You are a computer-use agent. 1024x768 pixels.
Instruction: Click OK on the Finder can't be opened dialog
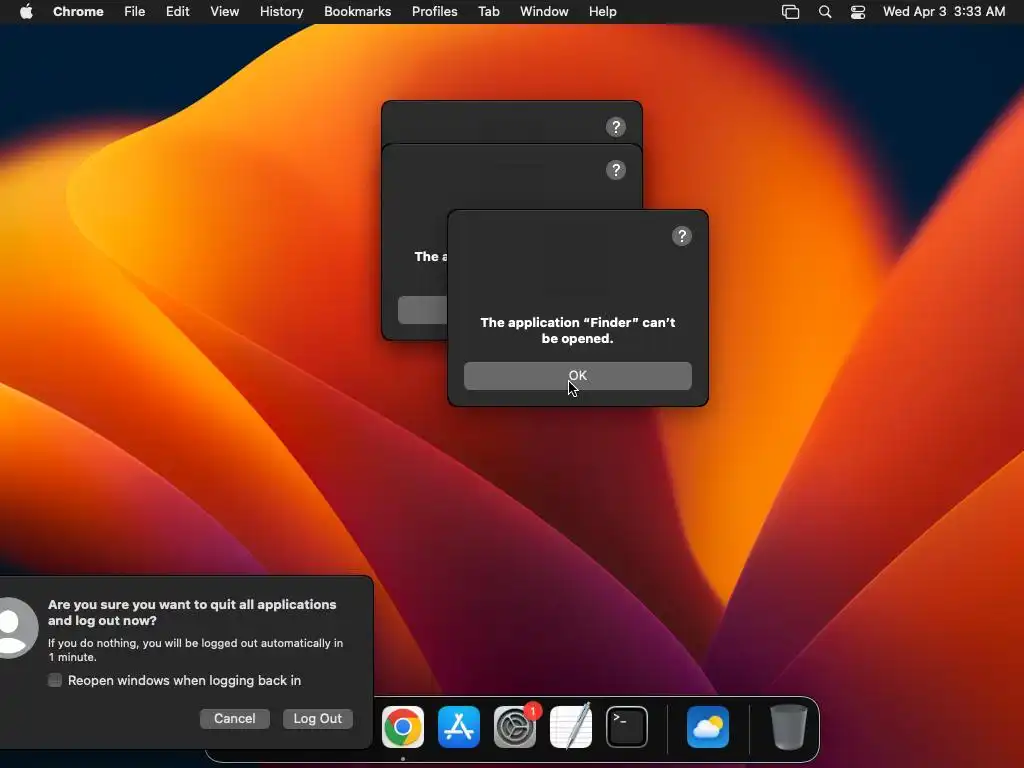click(x=577, y=376)
